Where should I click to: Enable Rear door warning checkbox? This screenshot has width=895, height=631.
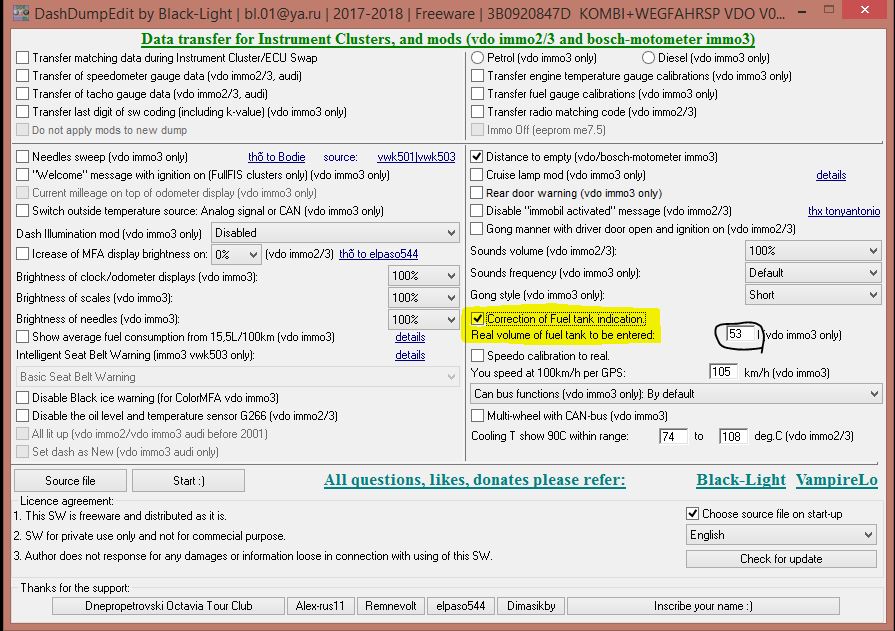coord(476,193)
